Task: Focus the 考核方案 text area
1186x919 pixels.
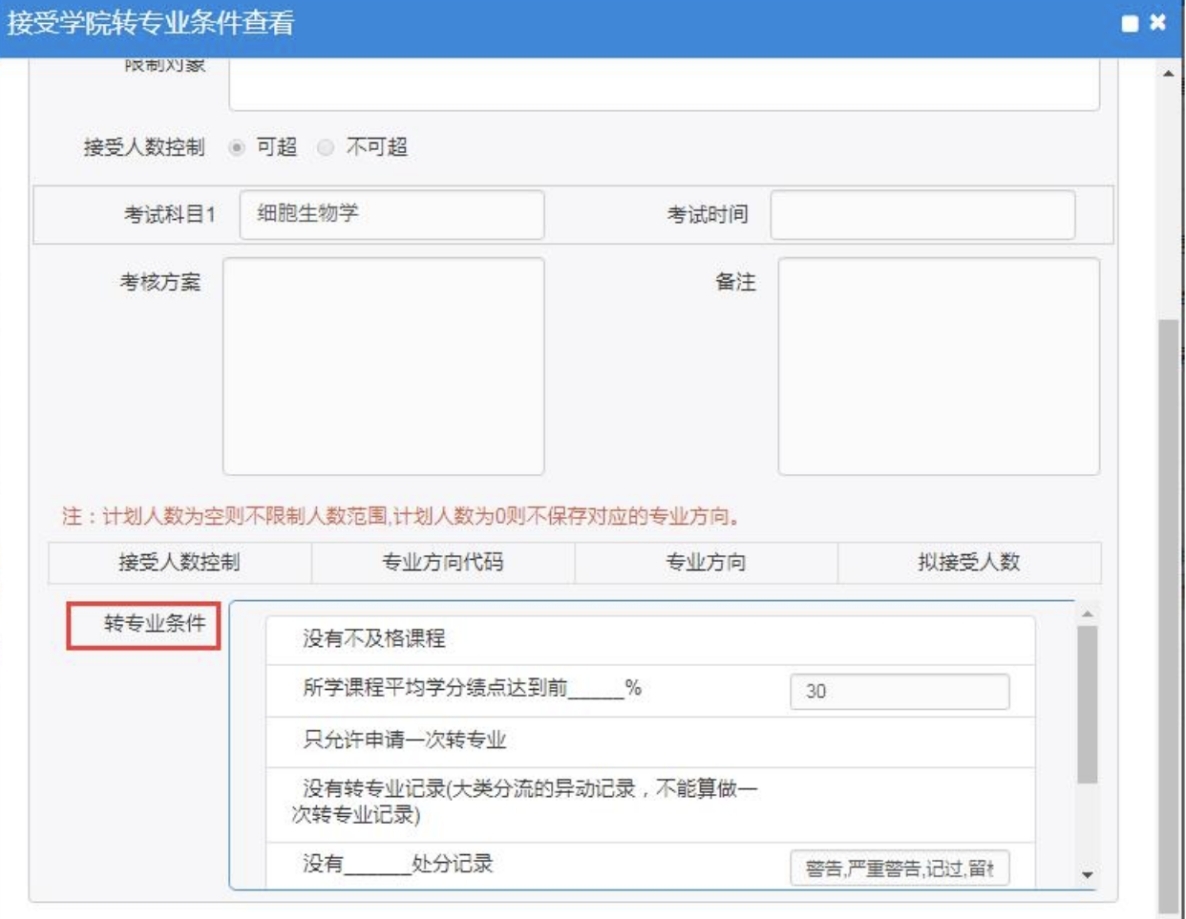Action: point(383,366)
